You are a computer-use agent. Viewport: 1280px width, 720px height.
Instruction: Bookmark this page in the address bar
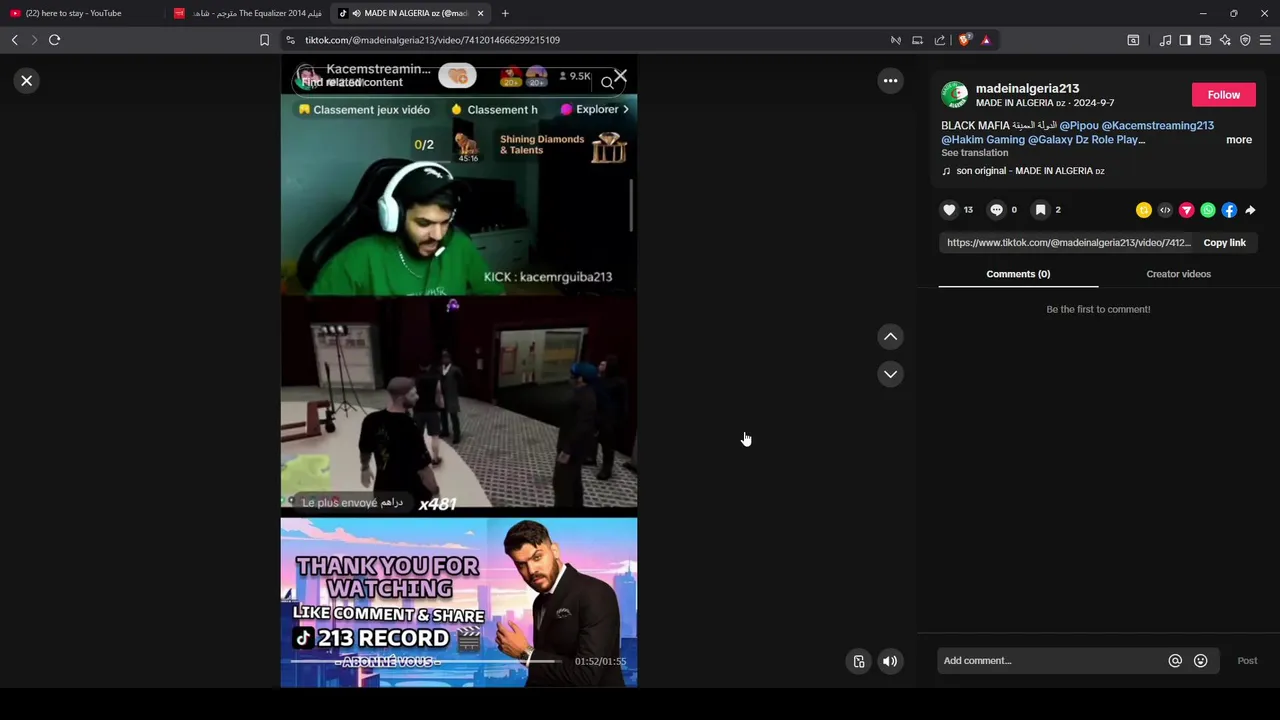264,40
